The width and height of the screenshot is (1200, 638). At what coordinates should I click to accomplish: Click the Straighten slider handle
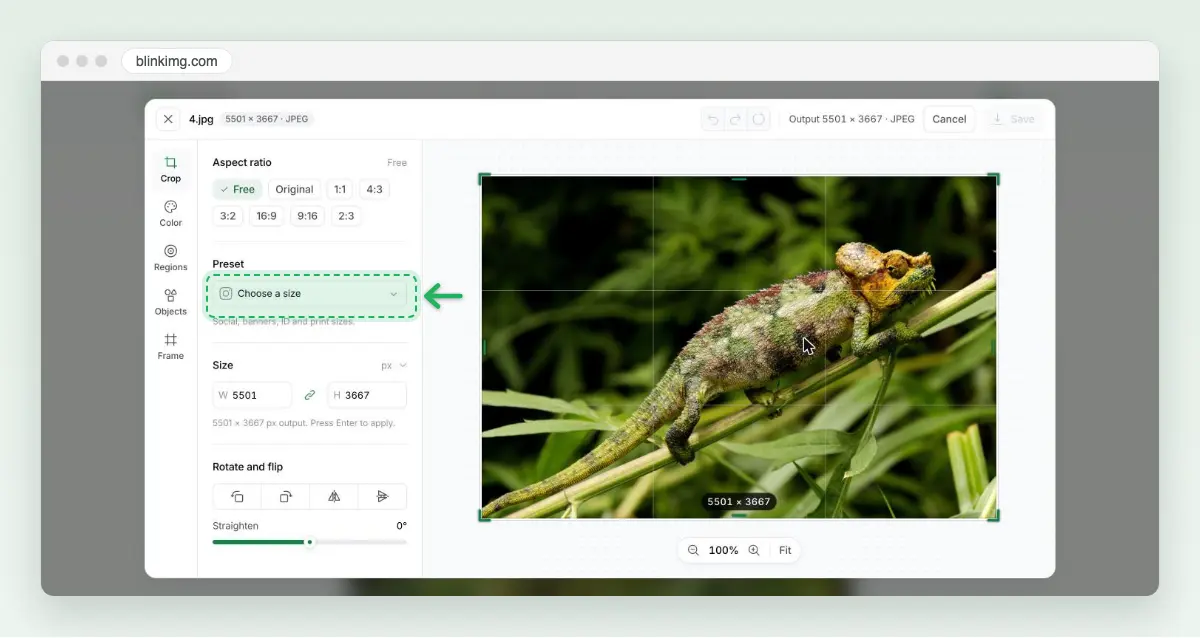point(310,542)
